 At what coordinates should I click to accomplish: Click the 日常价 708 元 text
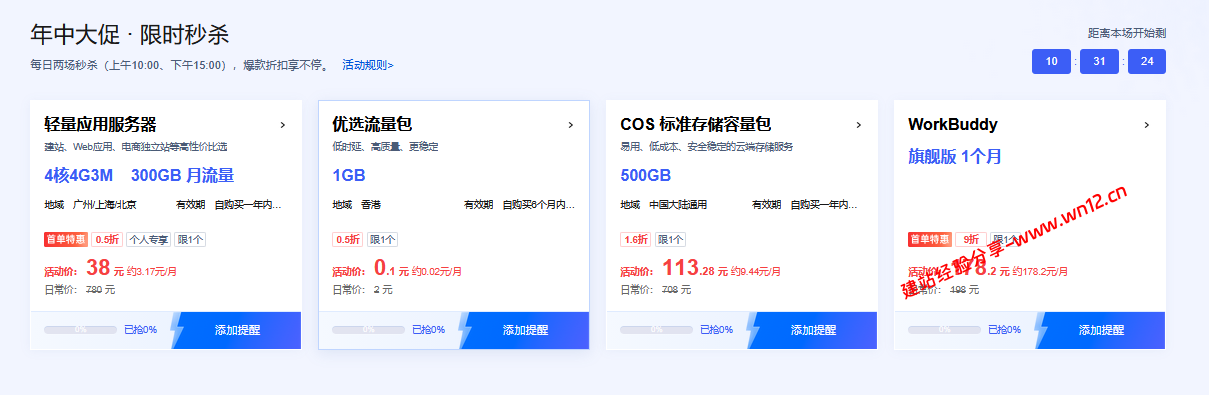656,290
